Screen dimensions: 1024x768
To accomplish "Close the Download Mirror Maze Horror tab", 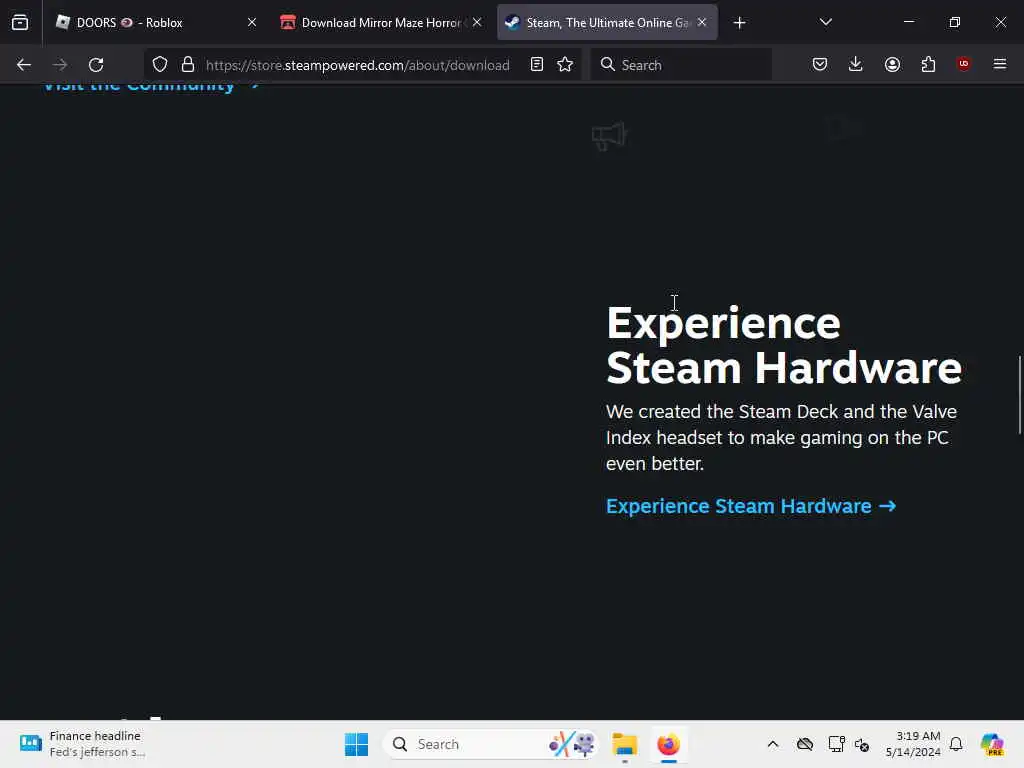I will 477,23.
